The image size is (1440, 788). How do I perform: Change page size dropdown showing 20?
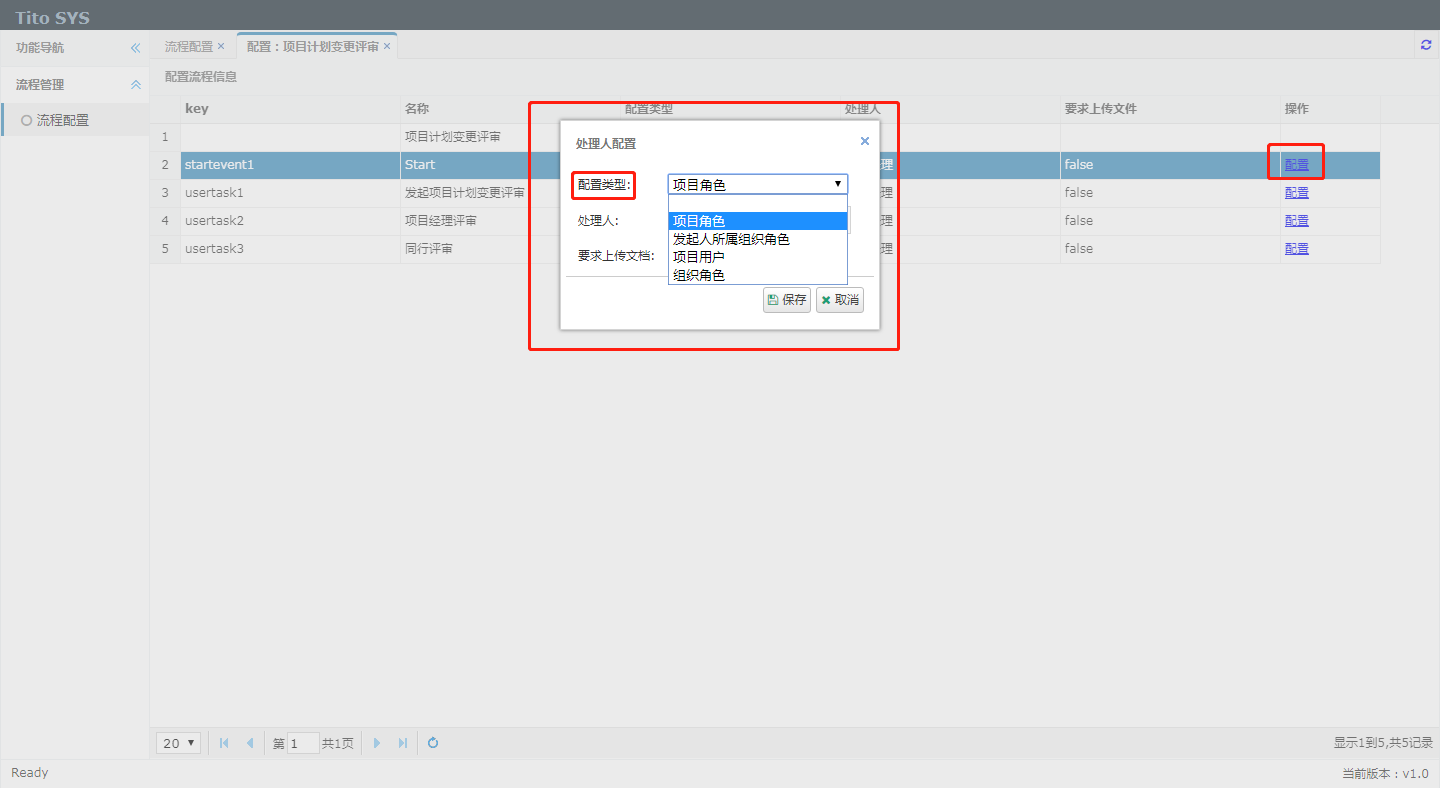178,743
